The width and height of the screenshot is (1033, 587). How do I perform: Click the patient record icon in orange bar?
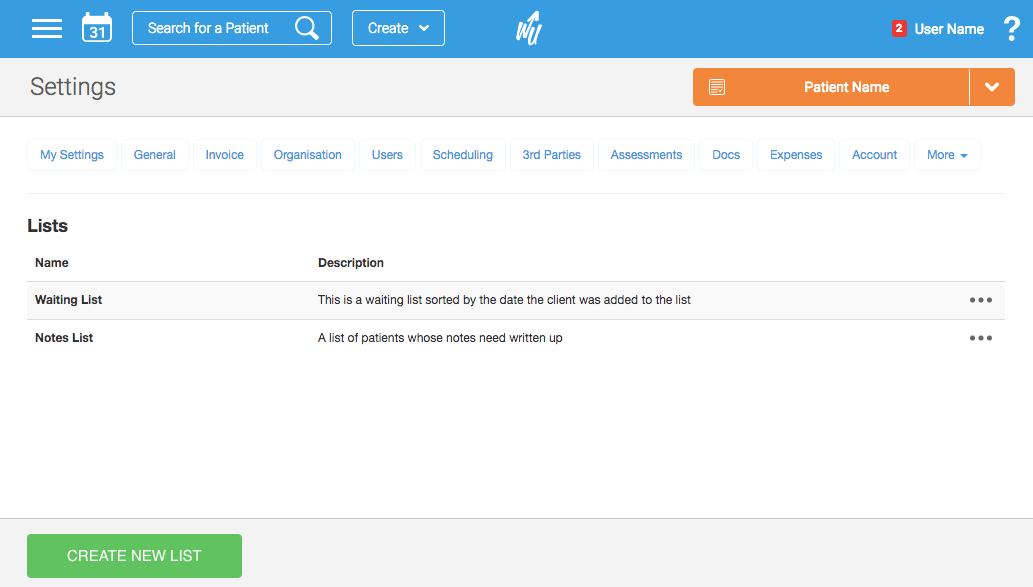click(717, 87)
